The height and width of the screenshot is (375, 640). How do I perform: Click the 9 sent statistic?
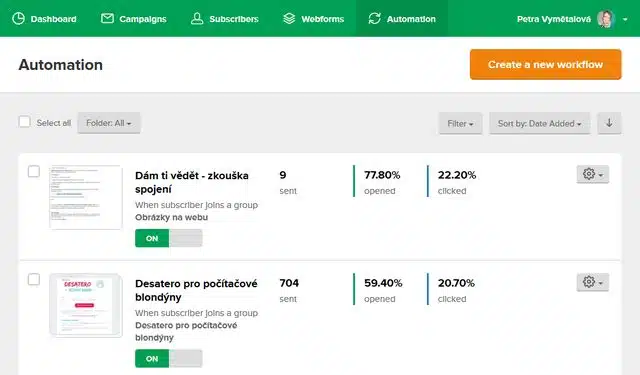pyautogui.click(x=288, y=182)
